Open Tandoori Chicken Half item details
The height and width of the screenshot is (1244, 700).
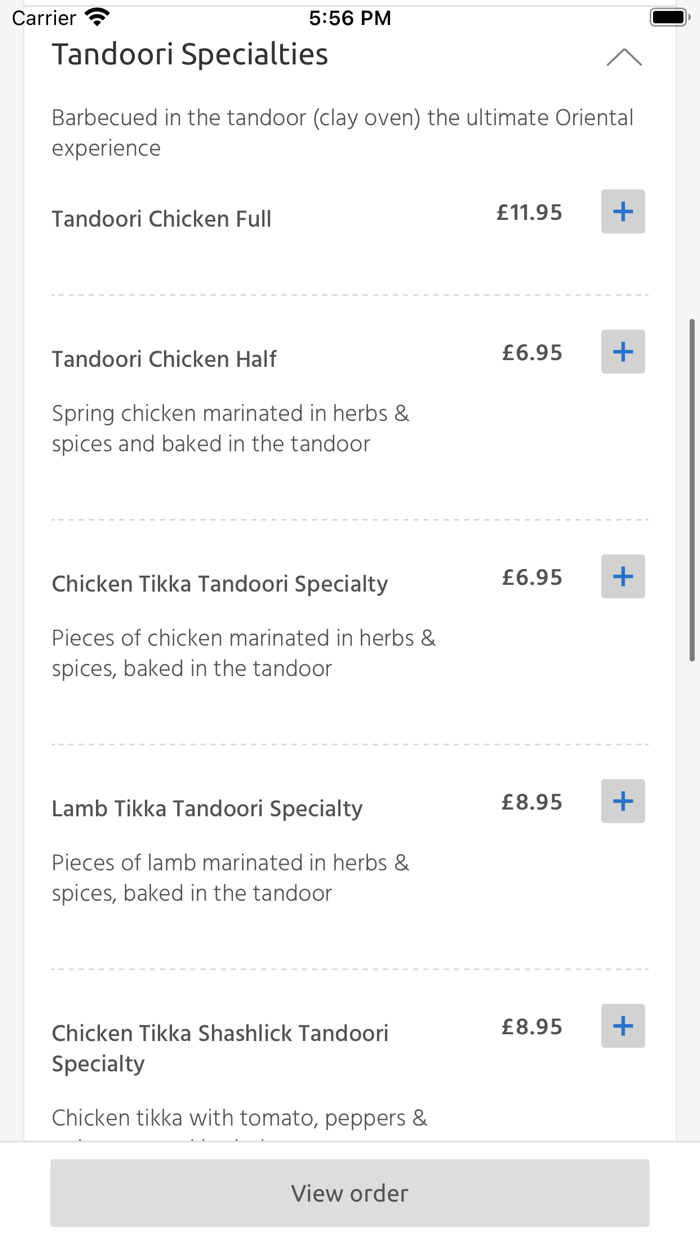(x=164, y=358)
